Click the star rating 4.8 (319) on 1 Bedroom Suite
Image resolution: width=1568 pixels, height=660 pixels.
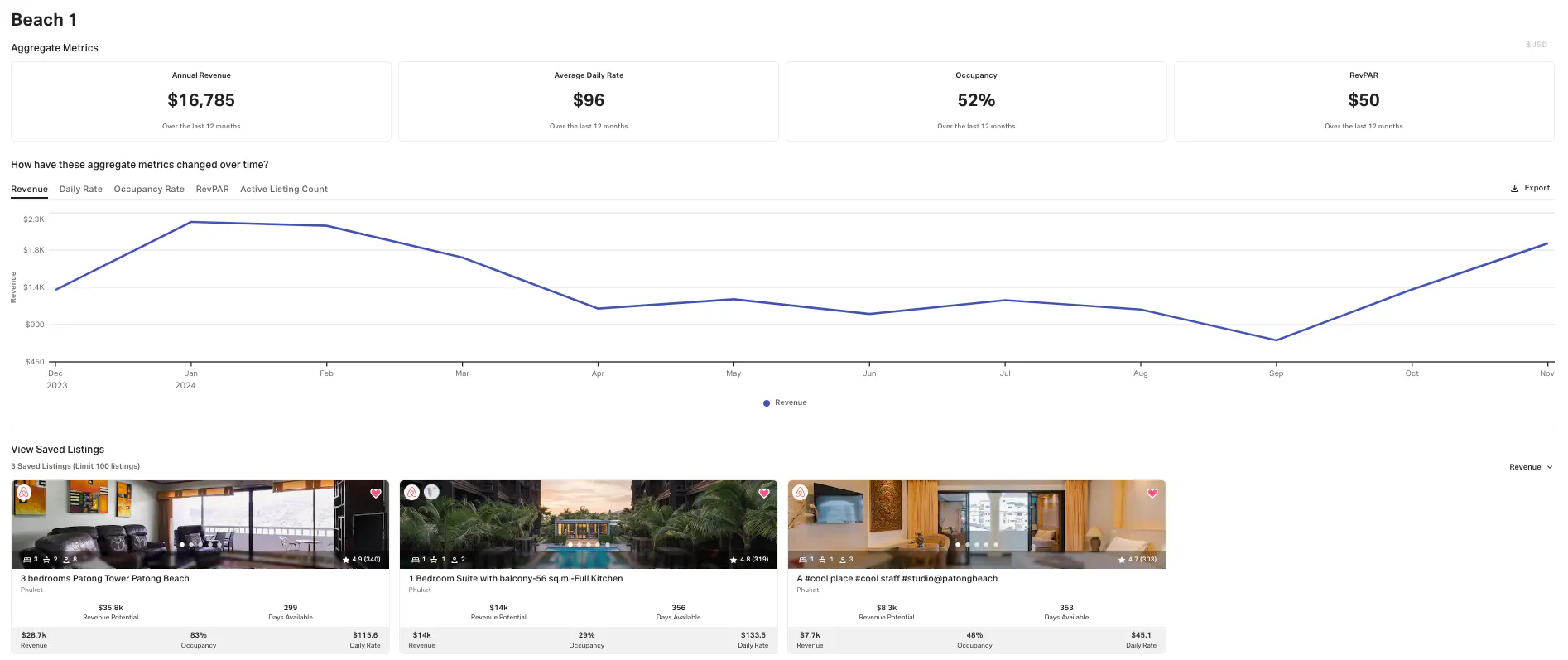coord(749,560)
